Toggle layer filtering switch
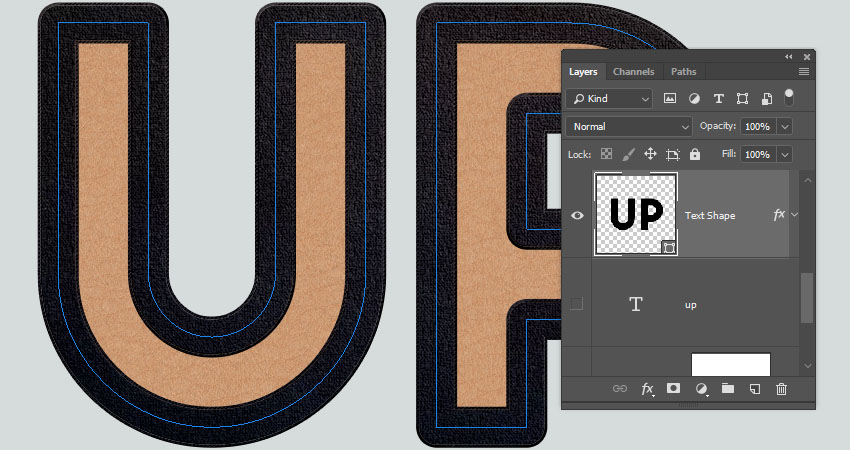Screen dimensions: 850x450 click(x=789, y=98)
